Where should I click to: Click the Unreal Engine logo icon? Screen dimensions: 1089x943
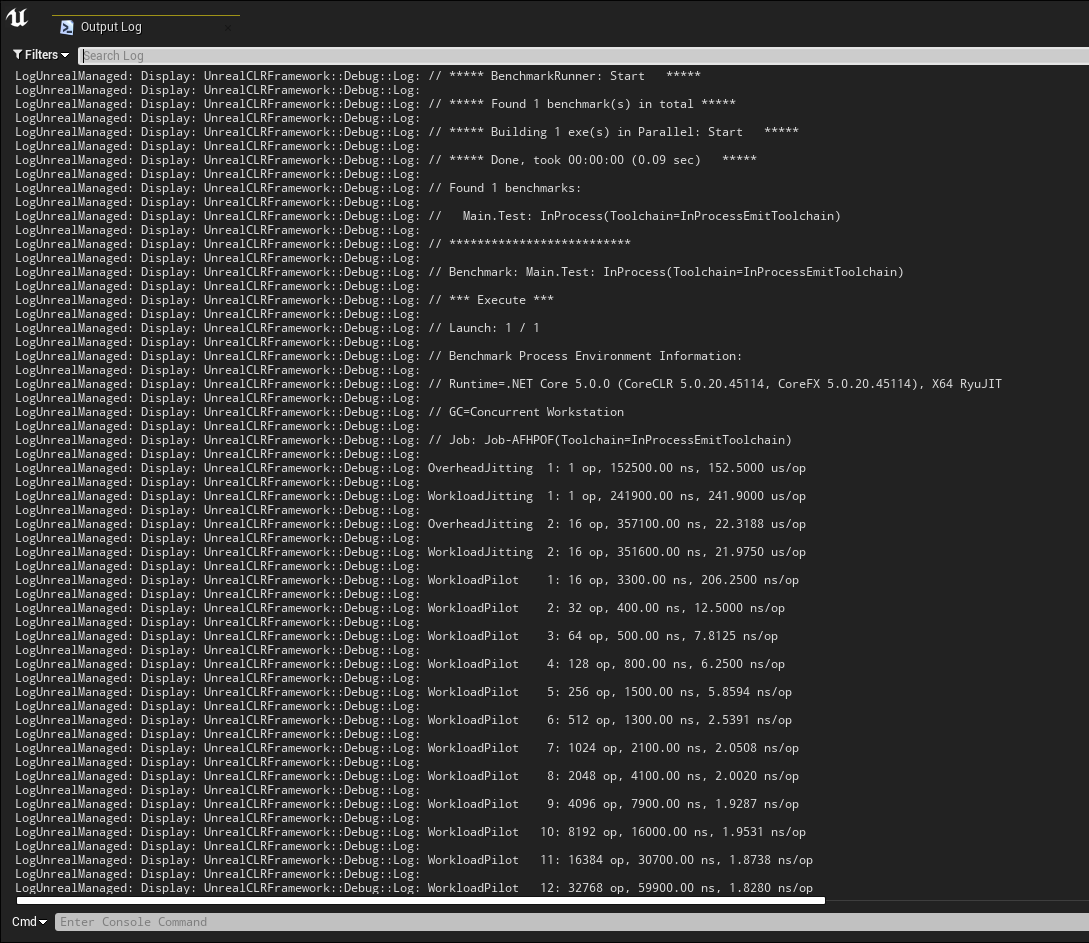click(17, 17)
